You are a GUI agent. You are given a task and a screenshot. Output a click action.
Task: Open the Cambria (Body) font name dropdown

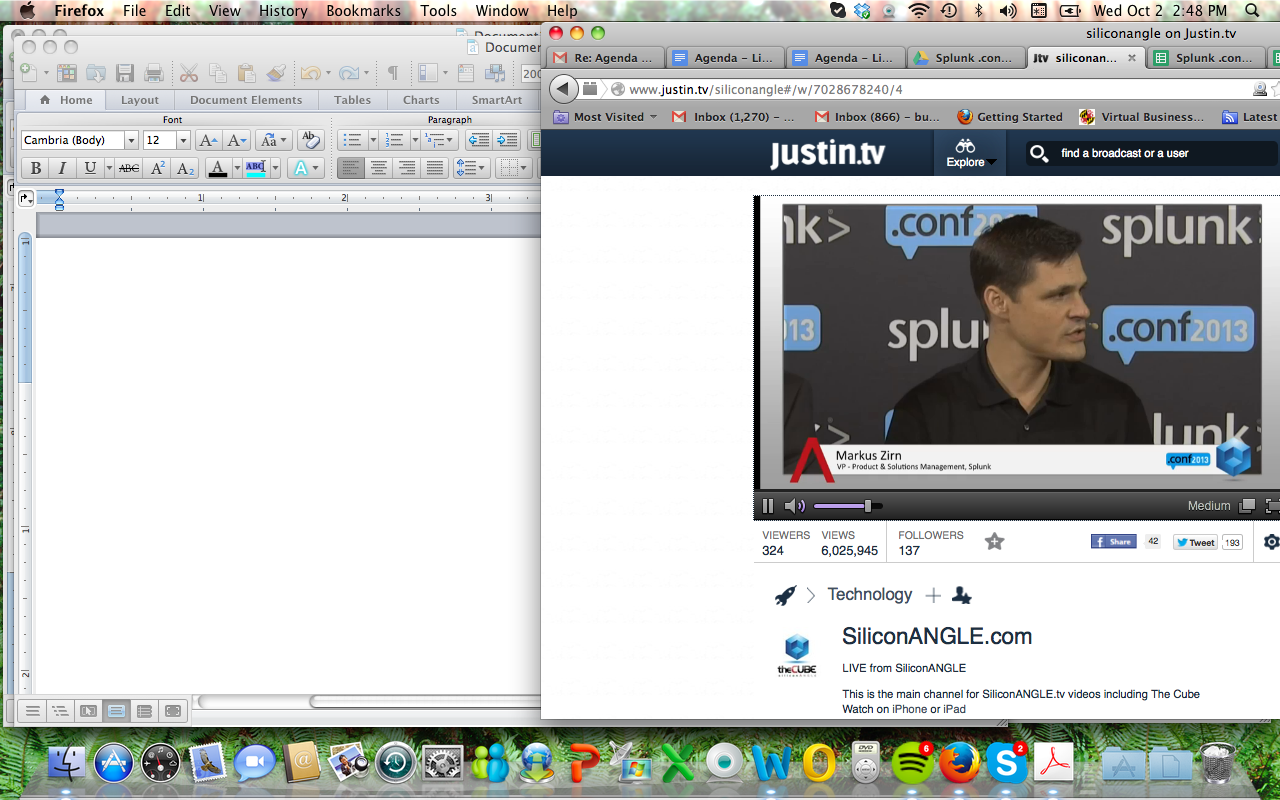tap(131, 140)
